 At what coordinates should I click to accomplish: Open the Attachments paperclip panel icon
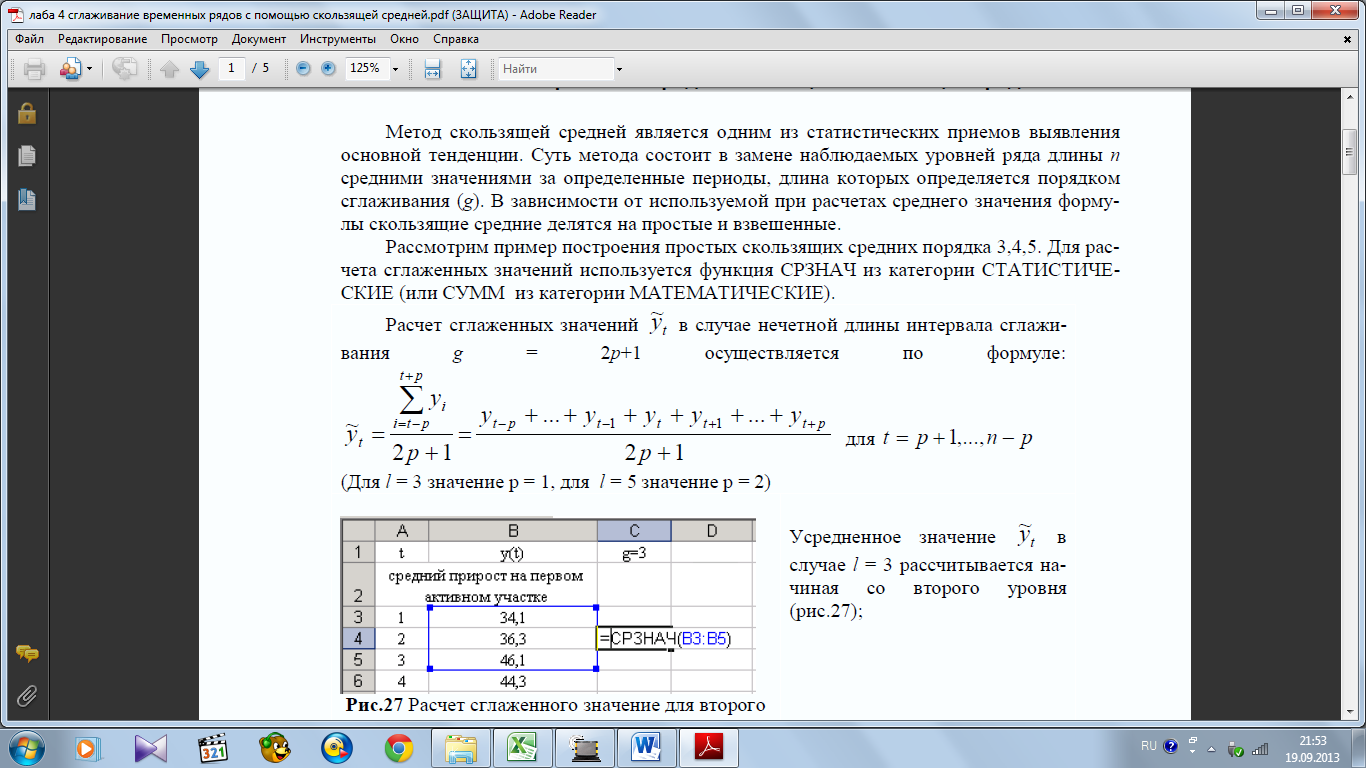click(27, 694)
